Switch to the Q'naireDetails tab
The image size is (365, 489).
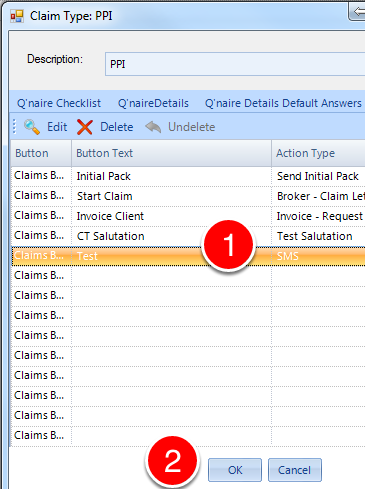pos(153,103)
